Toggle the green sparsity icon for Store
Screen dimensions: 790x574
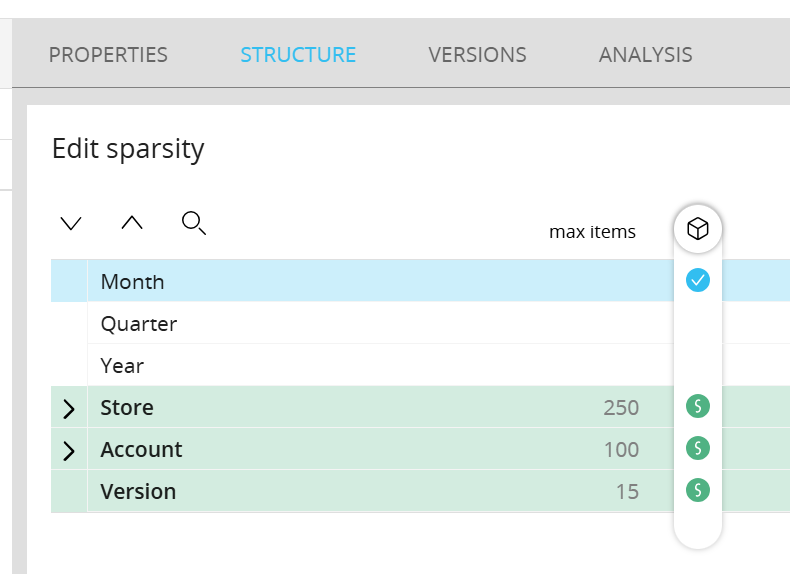tap(698, 406)
